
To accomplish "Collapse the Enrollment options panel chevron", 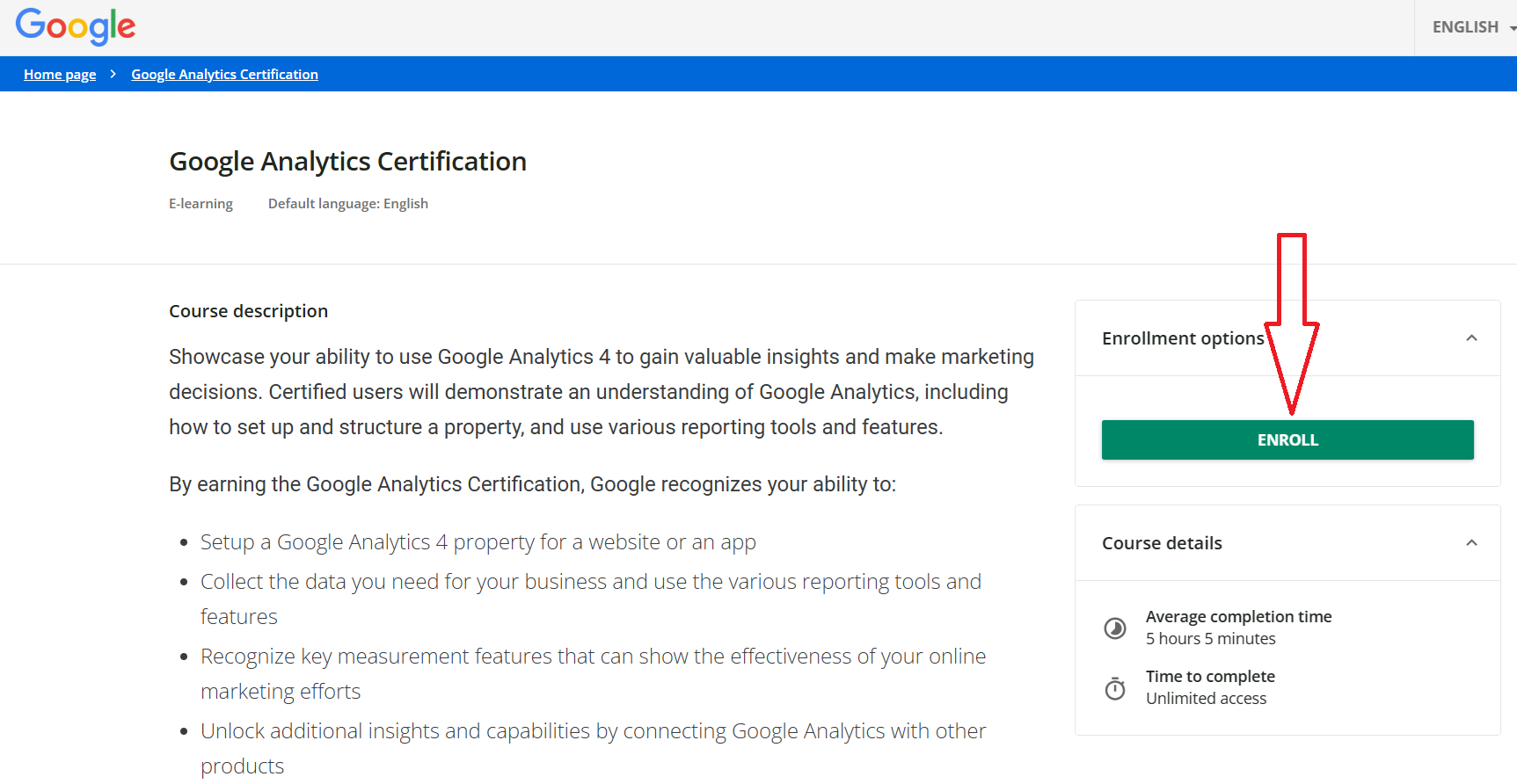I will tap(1471, 338).
